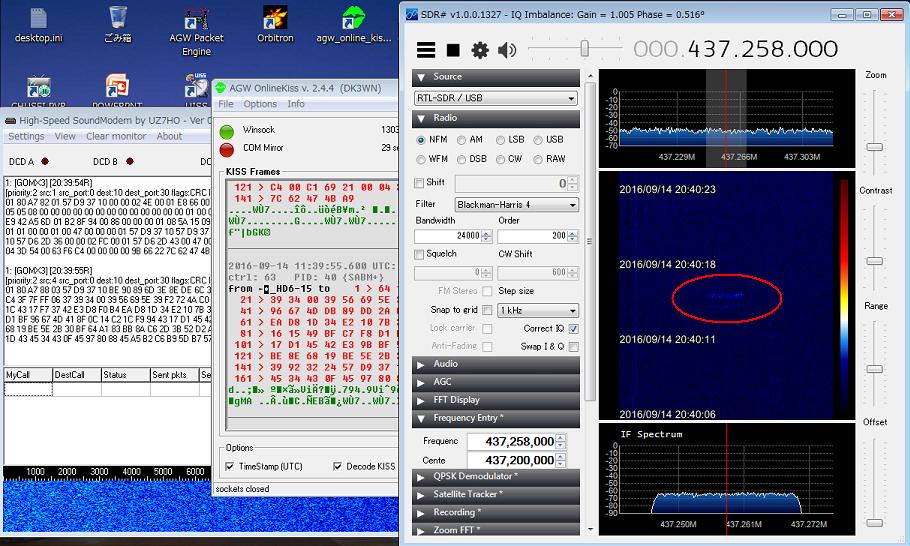The height and width of the screenshot is (546, 910).
Task: Click the Frequency 437,258,000 entry field
Action: coord(511,442)
